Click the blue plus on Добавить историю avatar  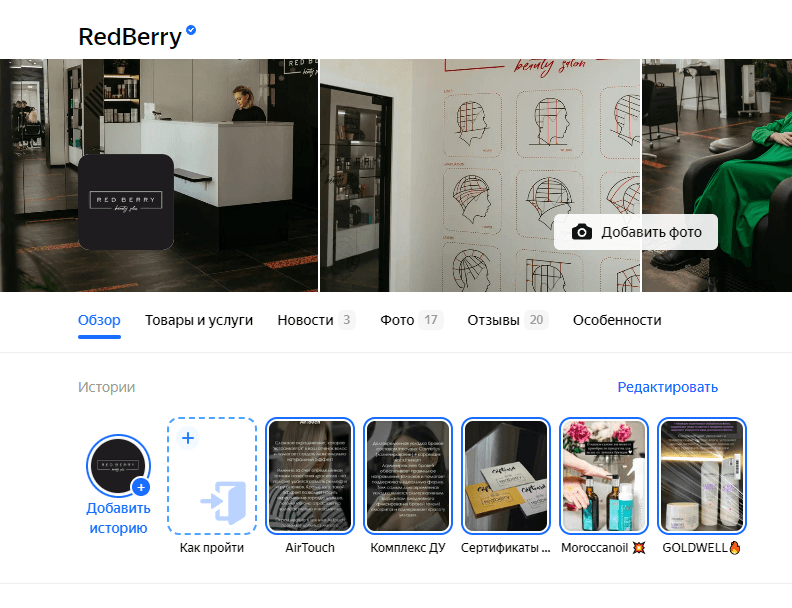click(x=141, y=487)
